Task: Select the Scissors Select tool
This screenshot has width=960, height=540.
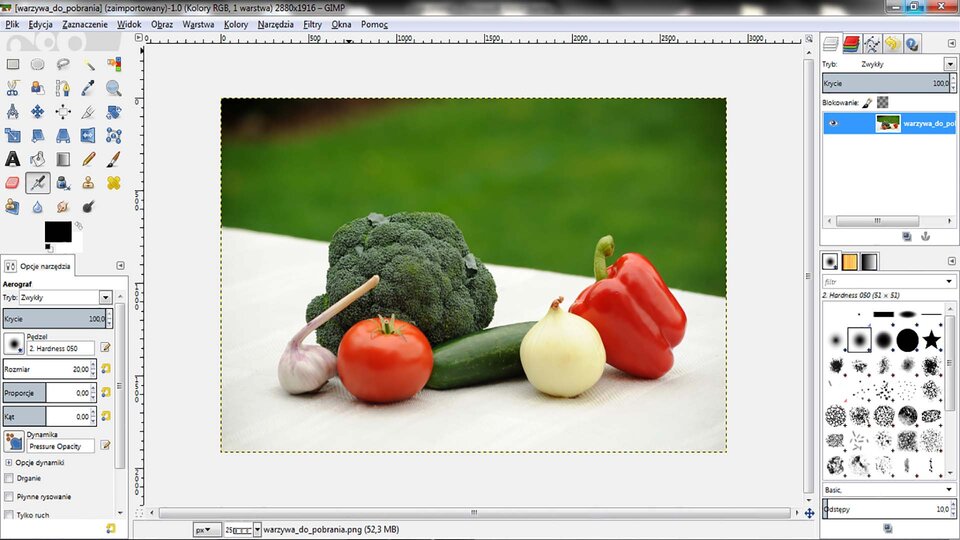Action: point(13,88)
